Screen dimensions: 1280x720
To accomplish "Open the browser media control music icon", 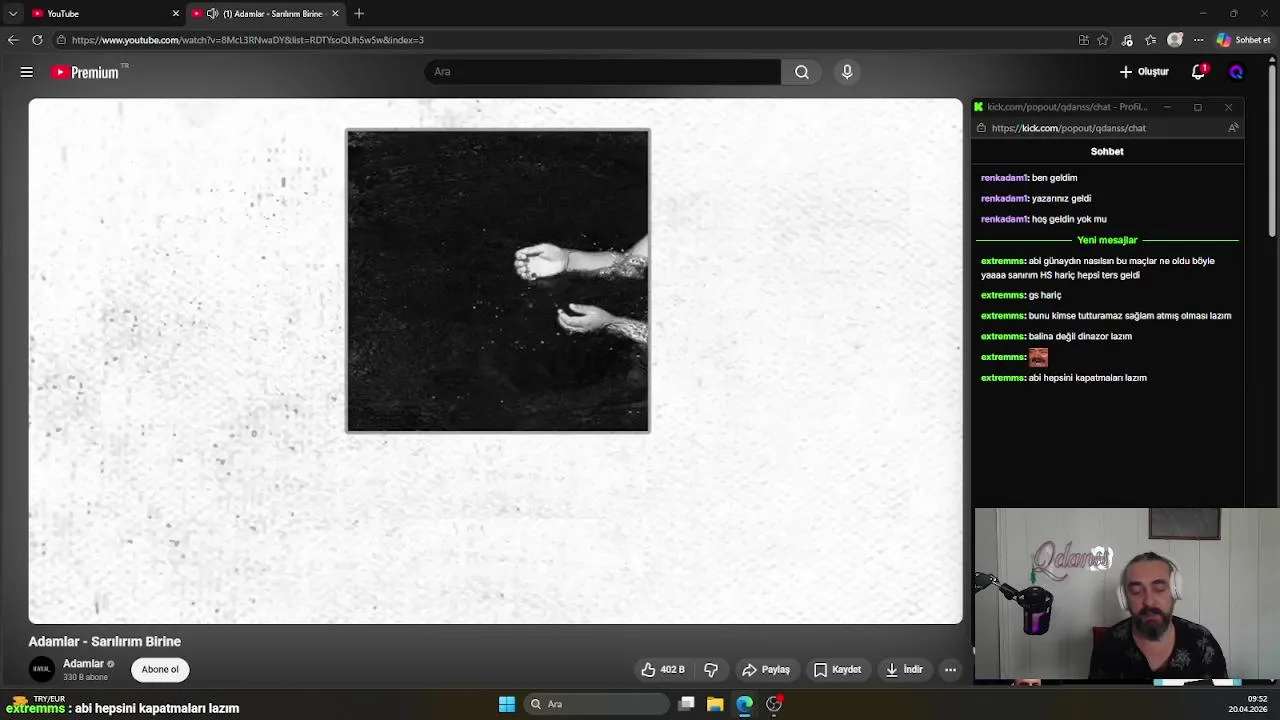I will pos(1127,40).
